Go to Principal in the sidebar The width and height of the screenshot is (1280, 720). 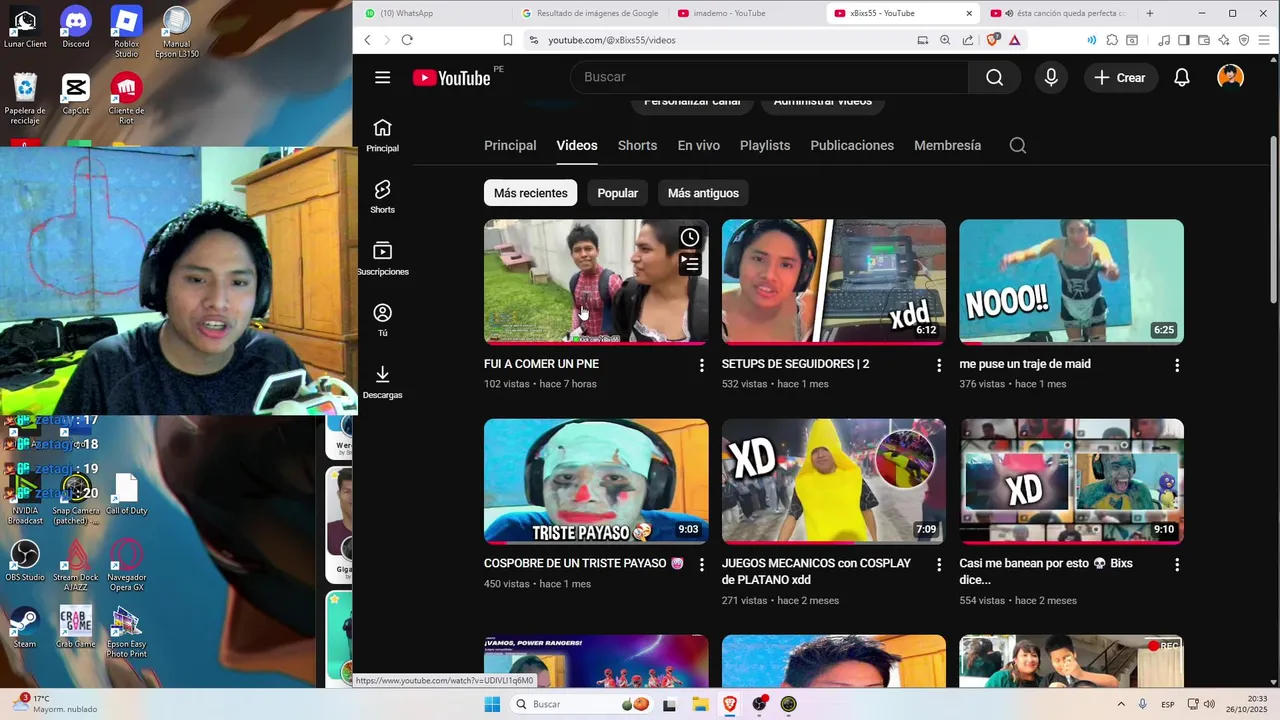[x=382, y=135]
